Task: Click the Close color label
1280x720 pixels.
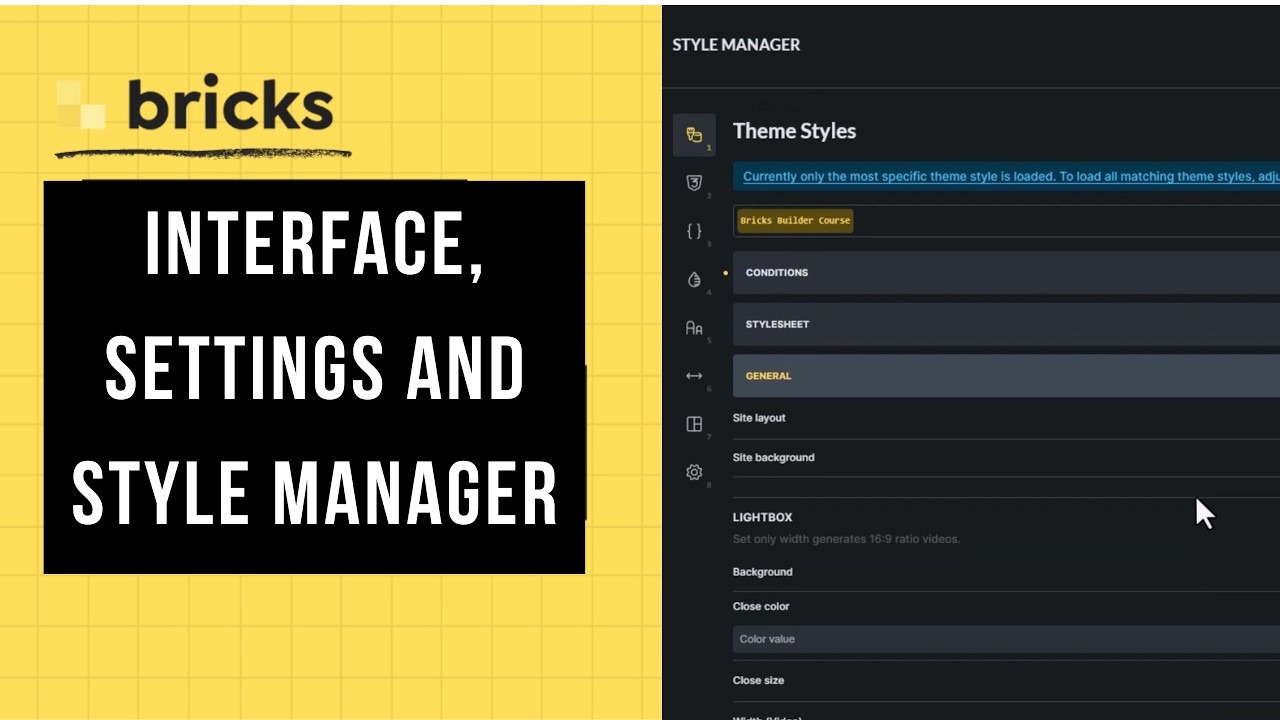Action: click(761, 606)
